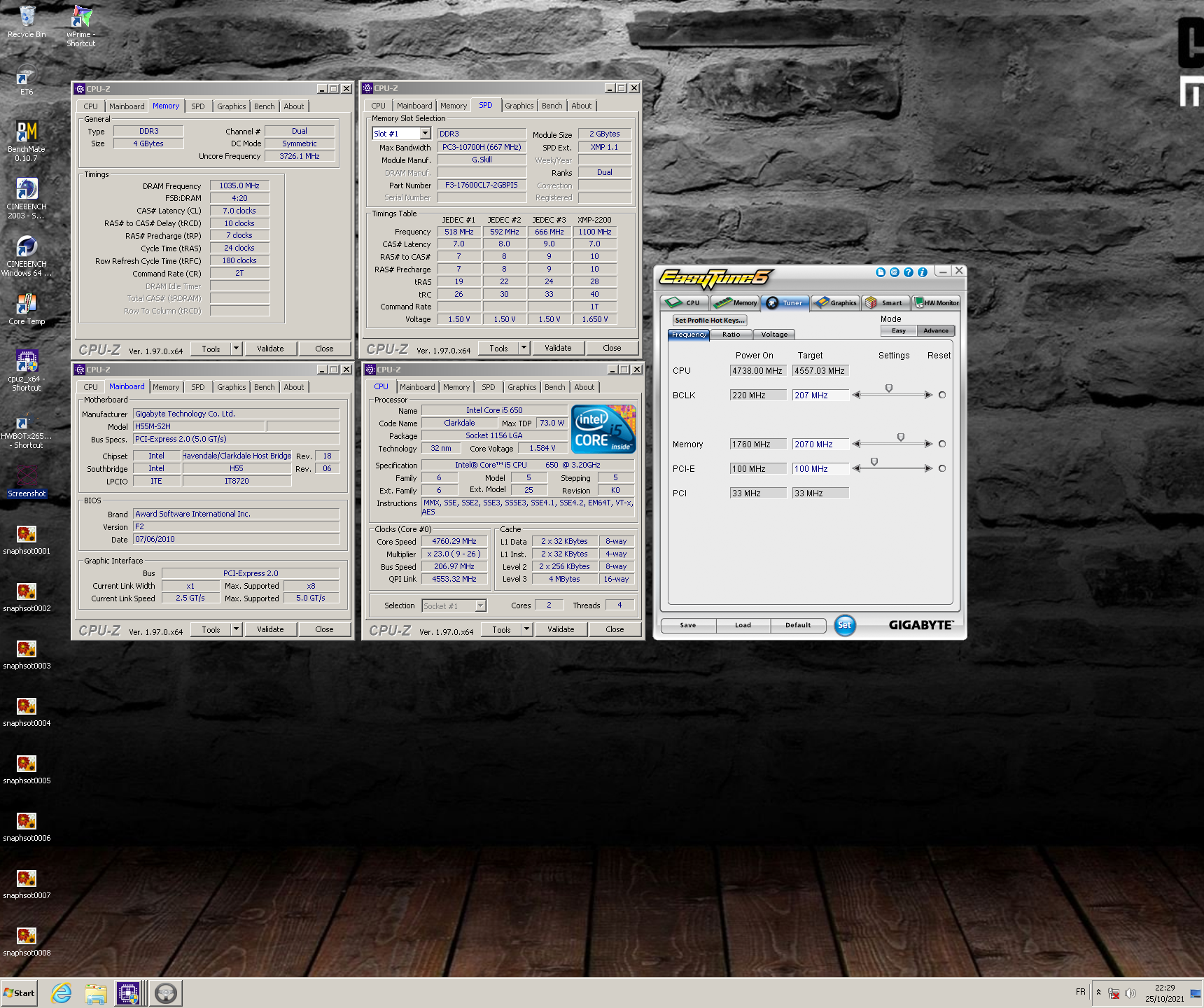Edit PCI-E target 100 MHz field
The width and height of the screenshot is (1204, 1008).
(820, 469)
